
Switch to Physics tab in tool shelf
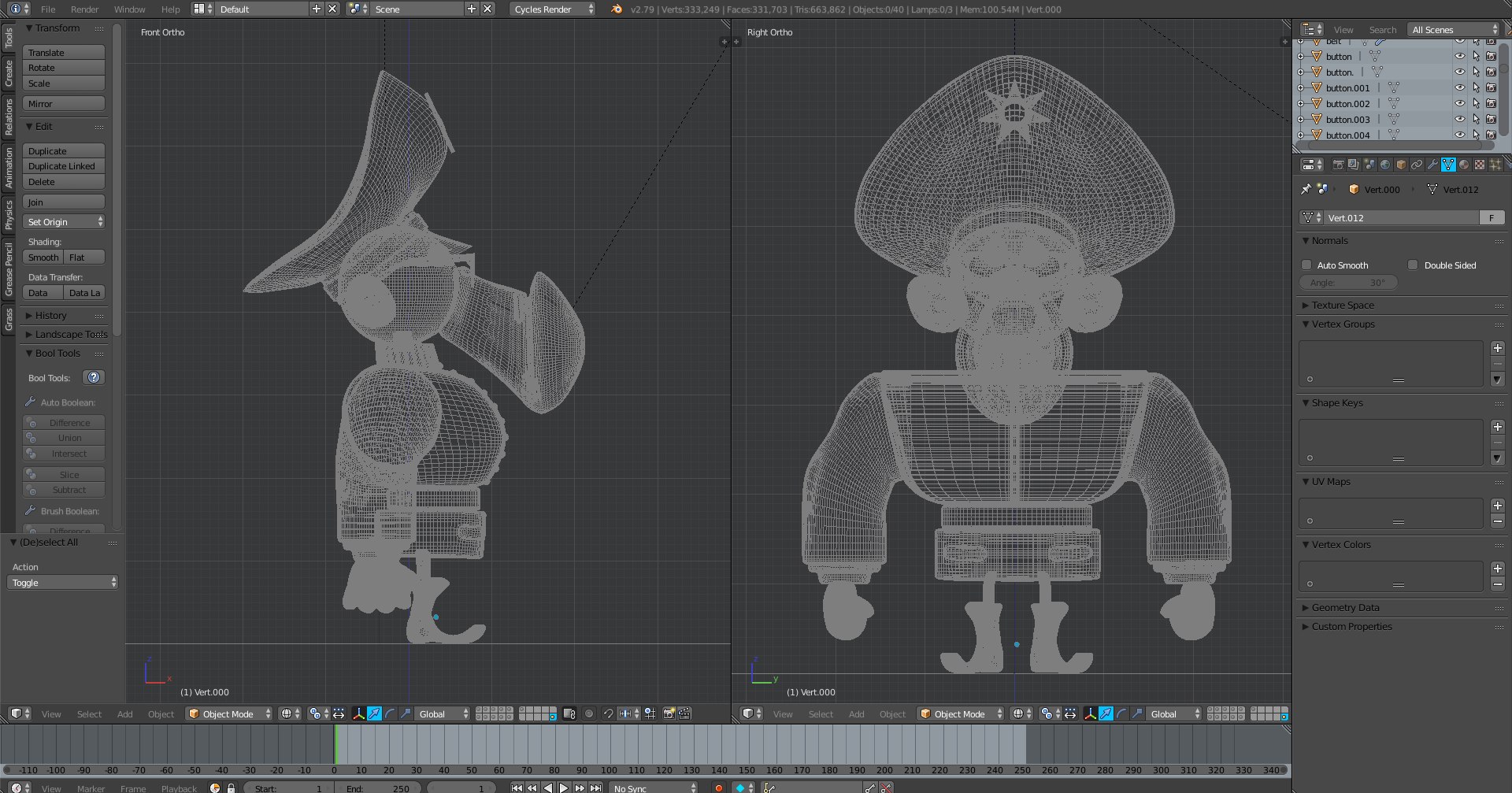point(9,214)
